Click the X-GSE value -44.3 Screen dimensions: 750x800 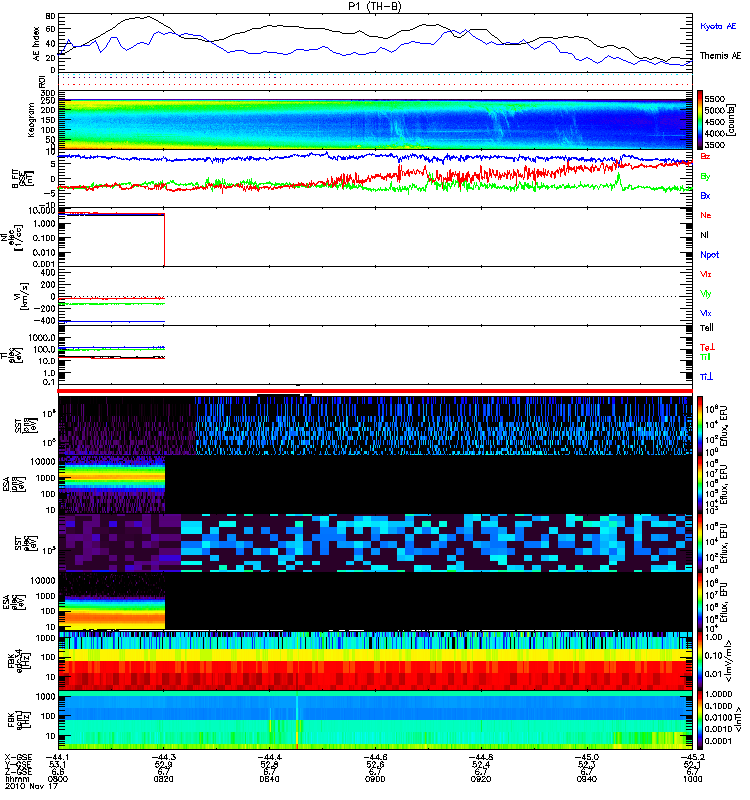163,758
